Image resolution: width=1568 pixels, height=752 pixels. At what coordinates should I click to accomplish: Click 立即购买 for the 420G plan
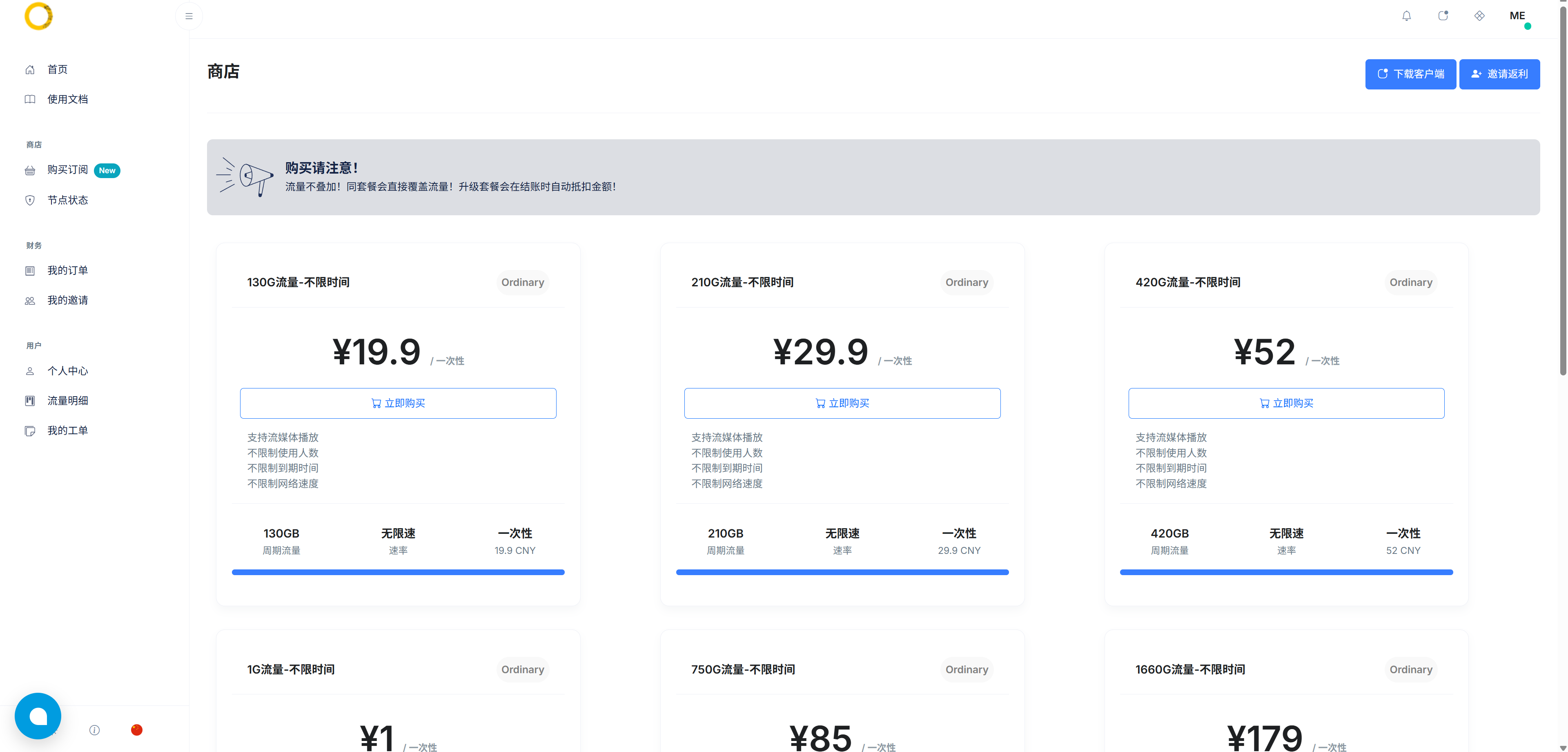[1286, 403]
